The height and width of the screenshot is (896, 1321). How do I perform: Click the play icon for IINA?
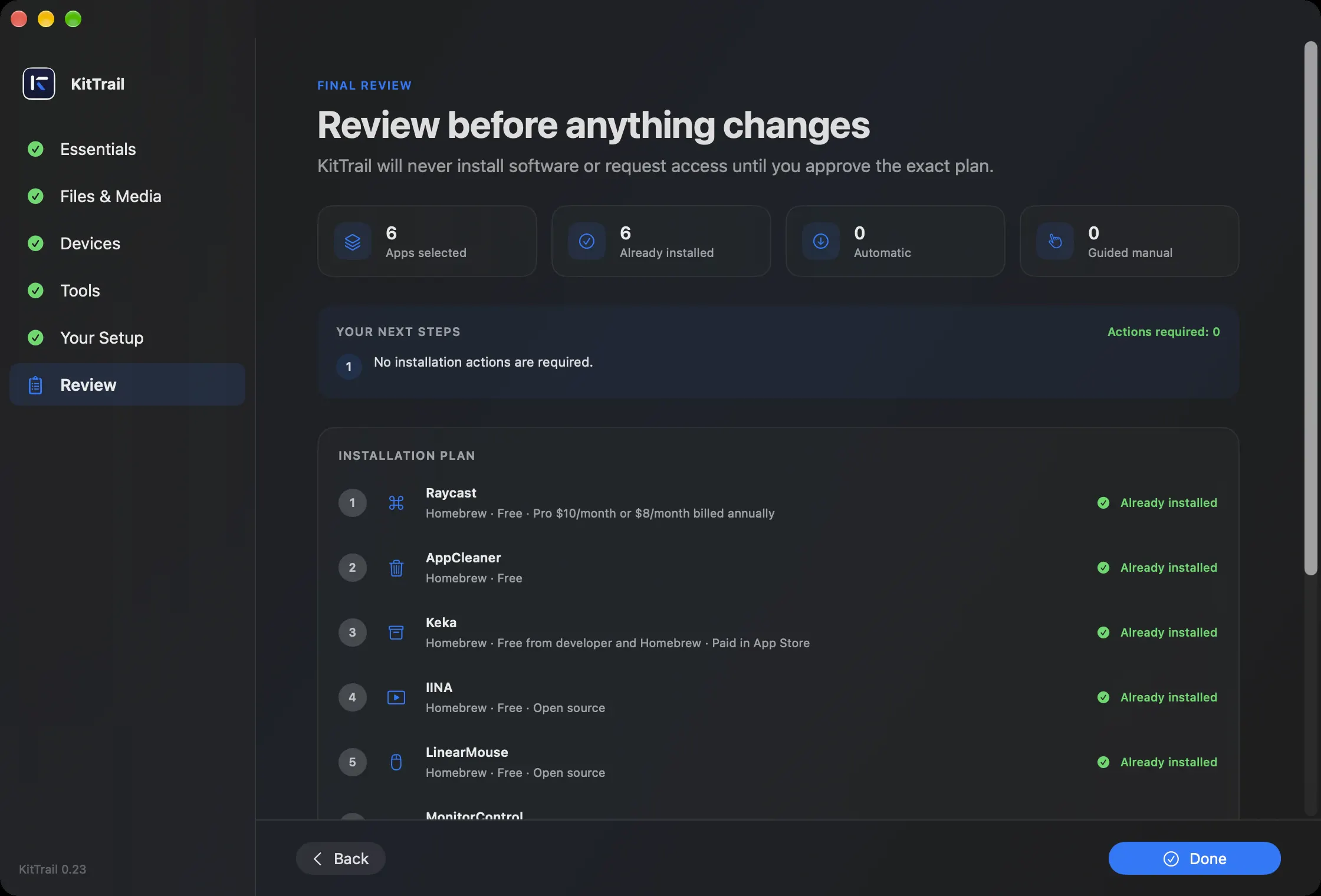point(396,697)
